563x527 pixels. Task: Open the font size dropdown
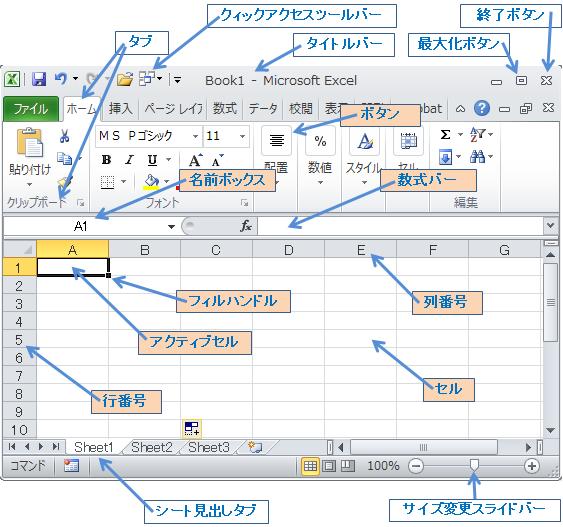pyautogui.click(x=242, y=136)
